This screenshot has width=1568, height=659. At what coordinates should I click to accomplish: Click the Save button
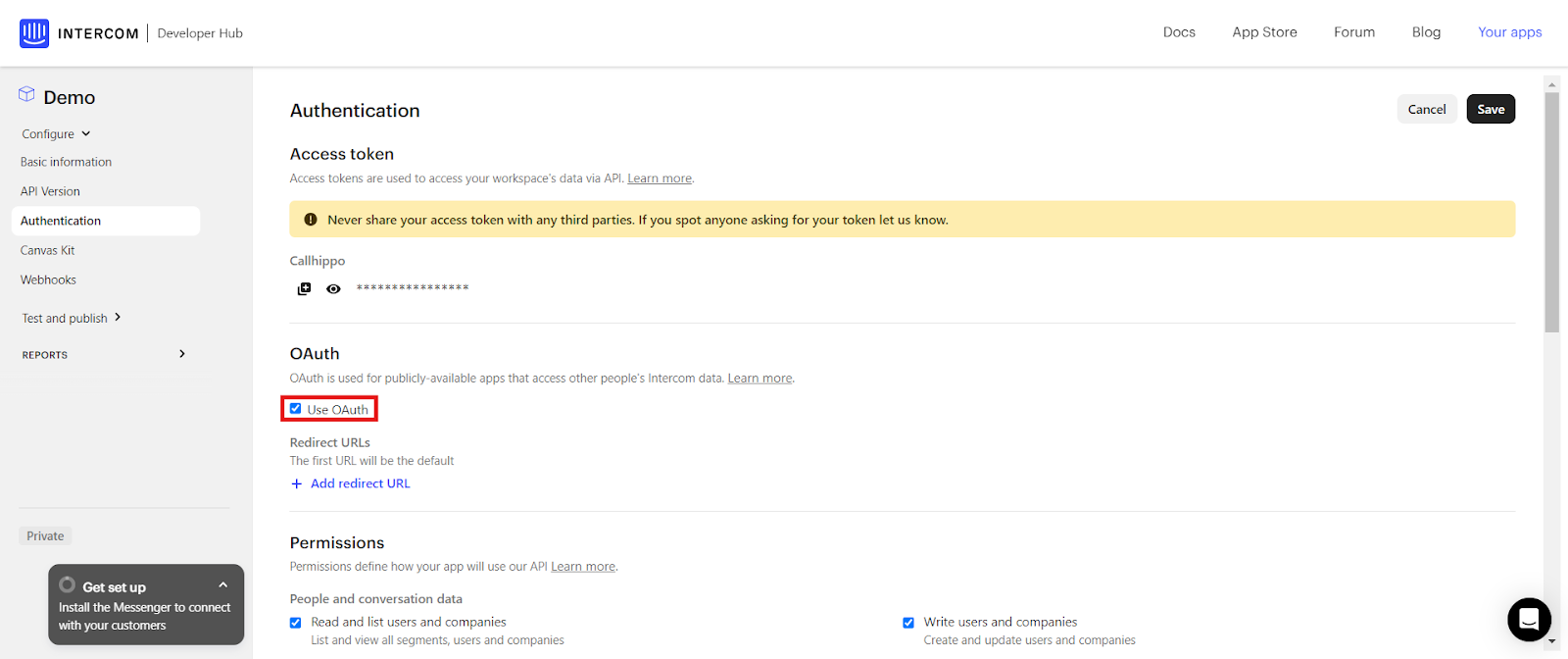1491,109
